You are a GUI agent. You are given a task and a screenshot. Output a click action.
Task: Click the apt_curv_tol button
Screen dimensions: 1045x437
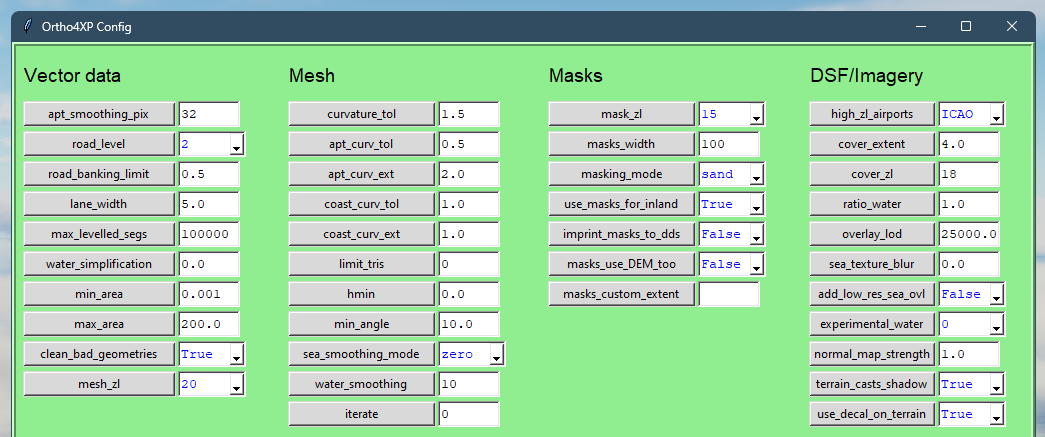(362, 144)
